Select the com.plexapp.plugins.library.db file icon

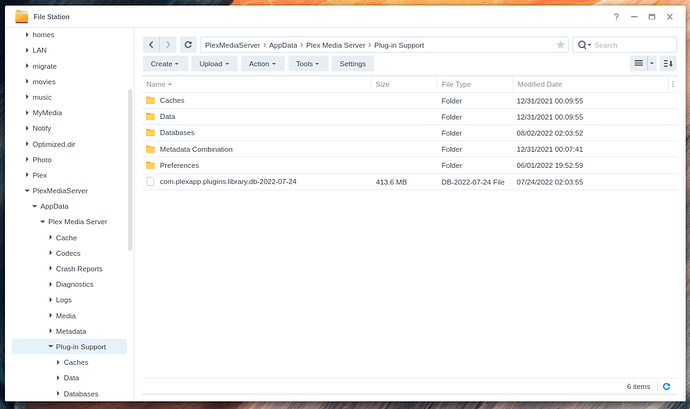click(x=150, y=181)
